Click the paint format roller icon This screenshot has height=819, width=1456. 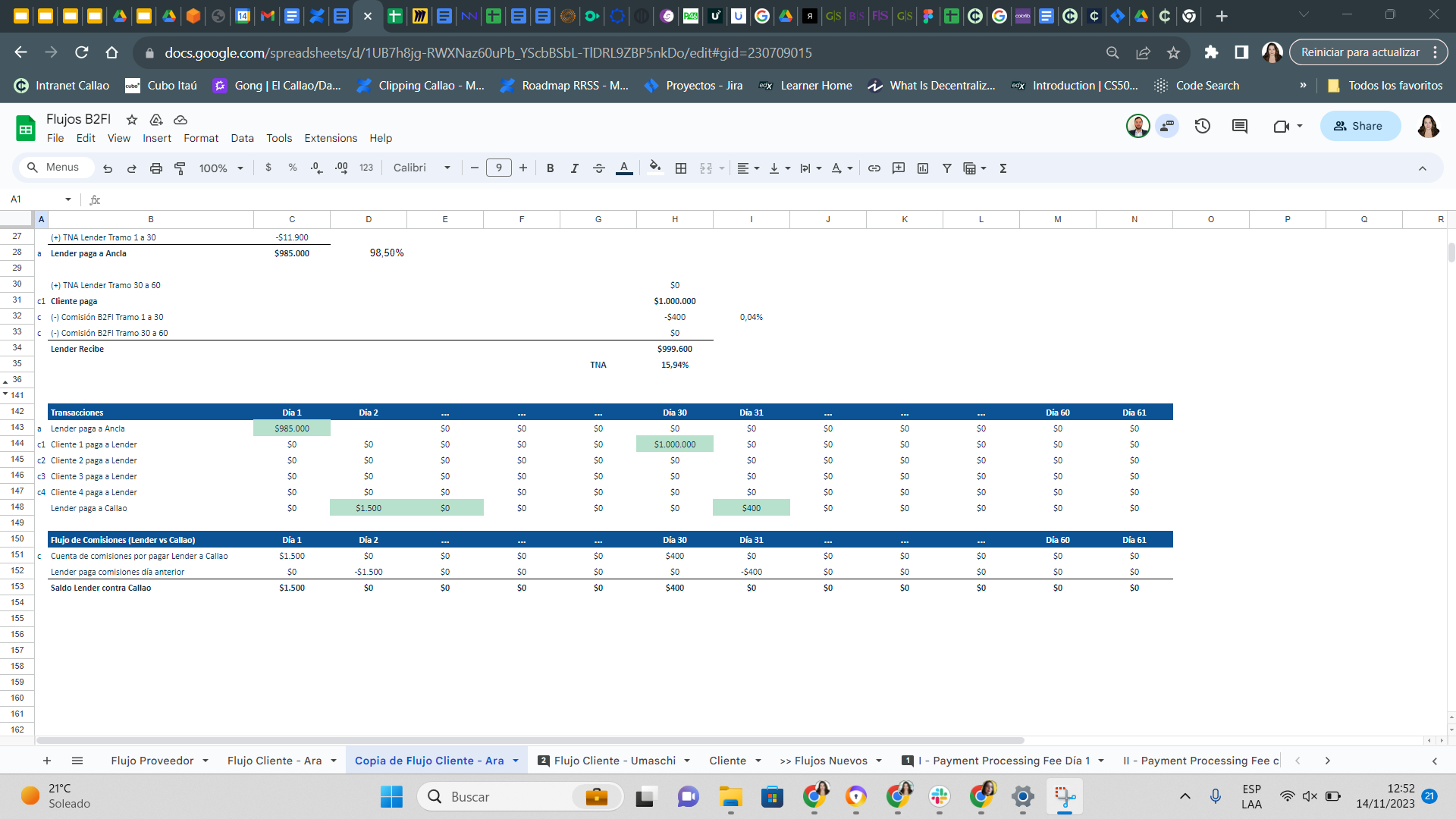click(180, 168)
